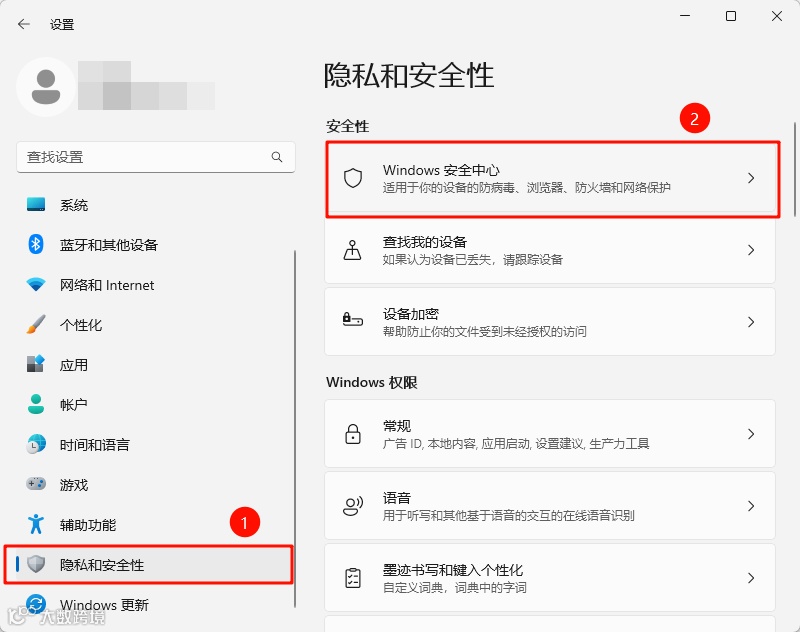Click the 个性化 paintbrush icon
The height and width of the screenshot is (632, 800).
point(36,324)
